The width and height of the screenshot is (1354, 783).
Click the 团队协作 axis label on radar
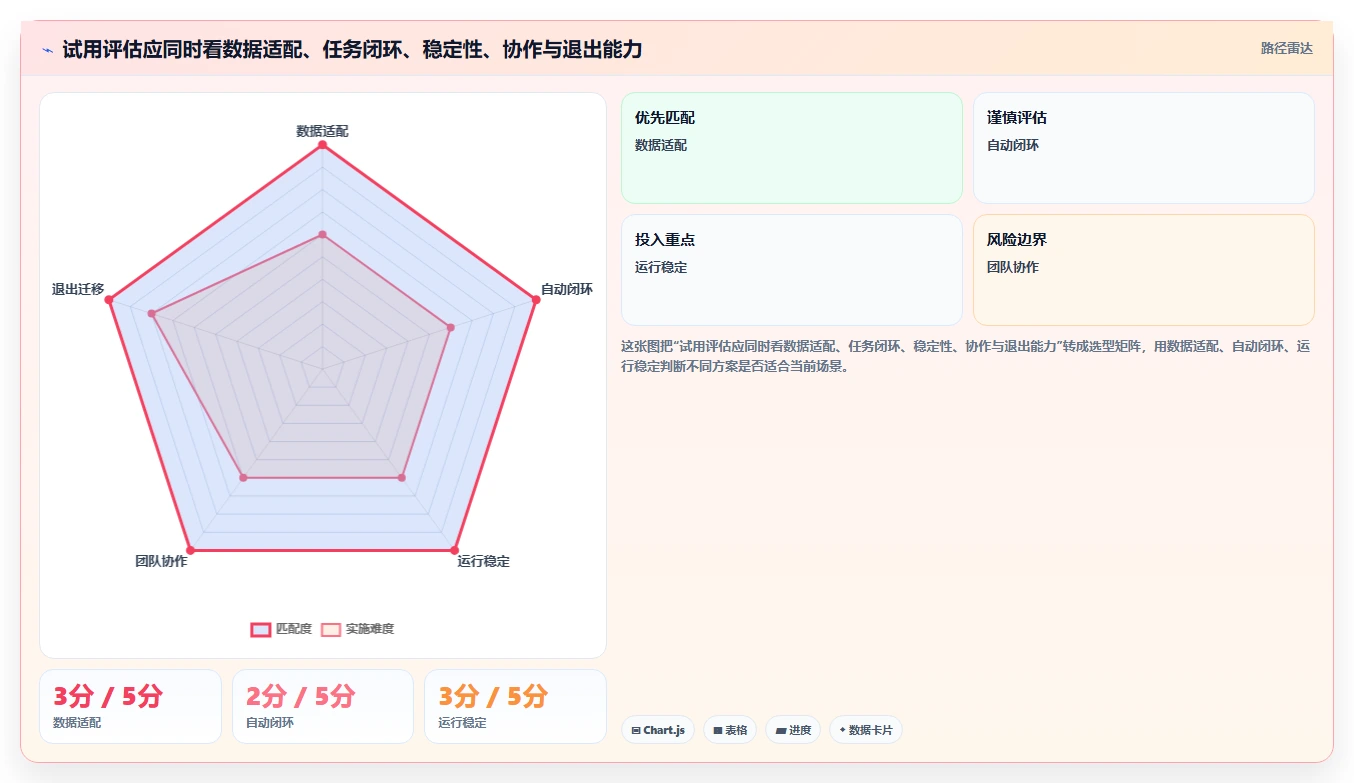[x=161, y=561]
